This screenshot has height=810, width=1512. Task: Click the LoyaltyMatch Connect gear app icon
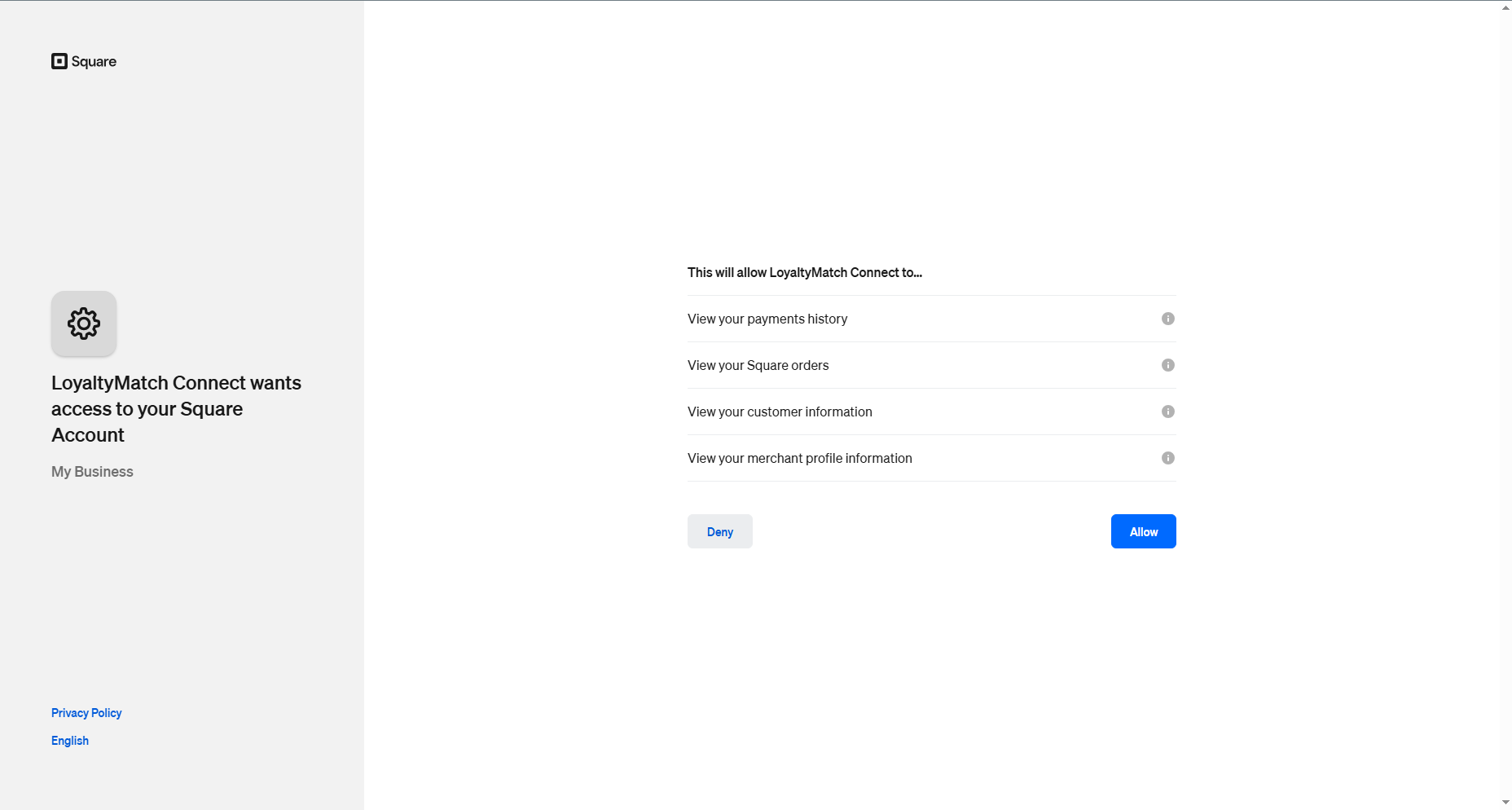(84, 324)
